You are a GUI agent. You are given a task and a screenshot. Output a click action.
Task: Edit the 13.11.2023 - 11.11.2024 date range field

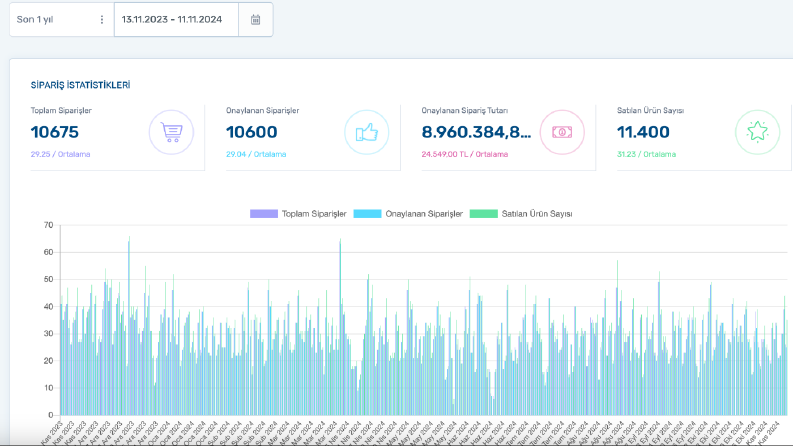(x=176, y=20)
